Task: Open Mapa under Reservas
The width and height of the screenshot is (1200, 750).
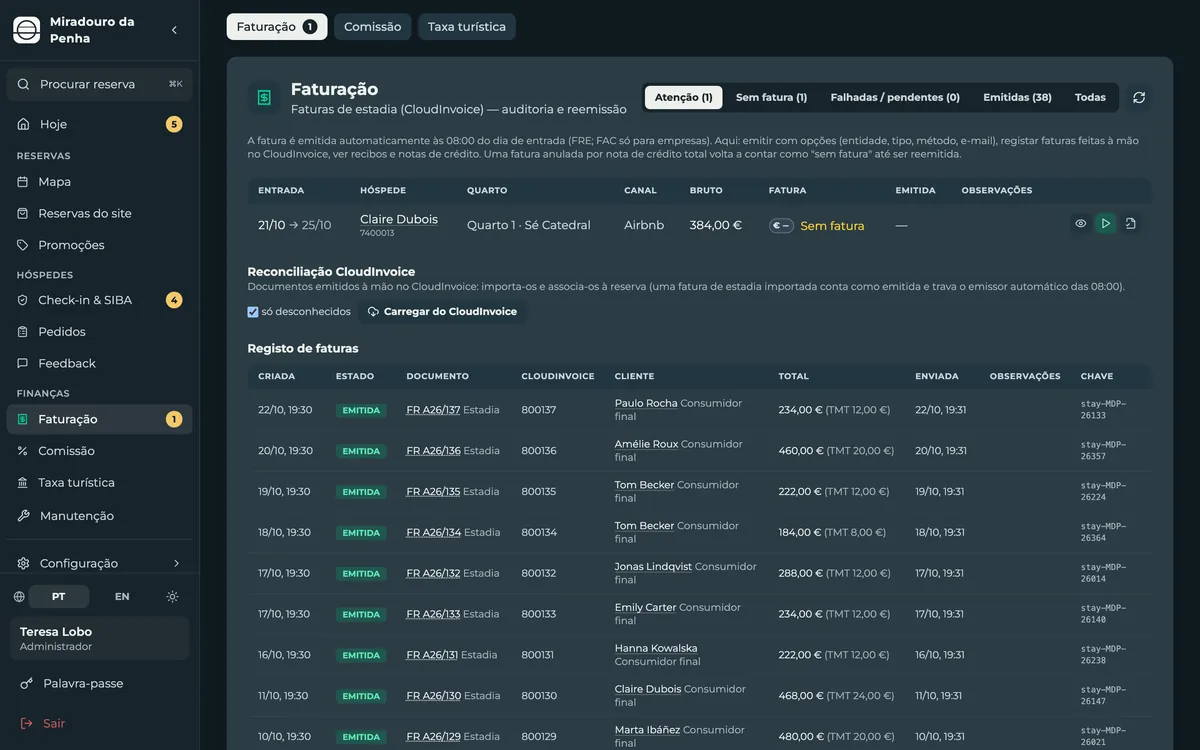Action: 100,182
